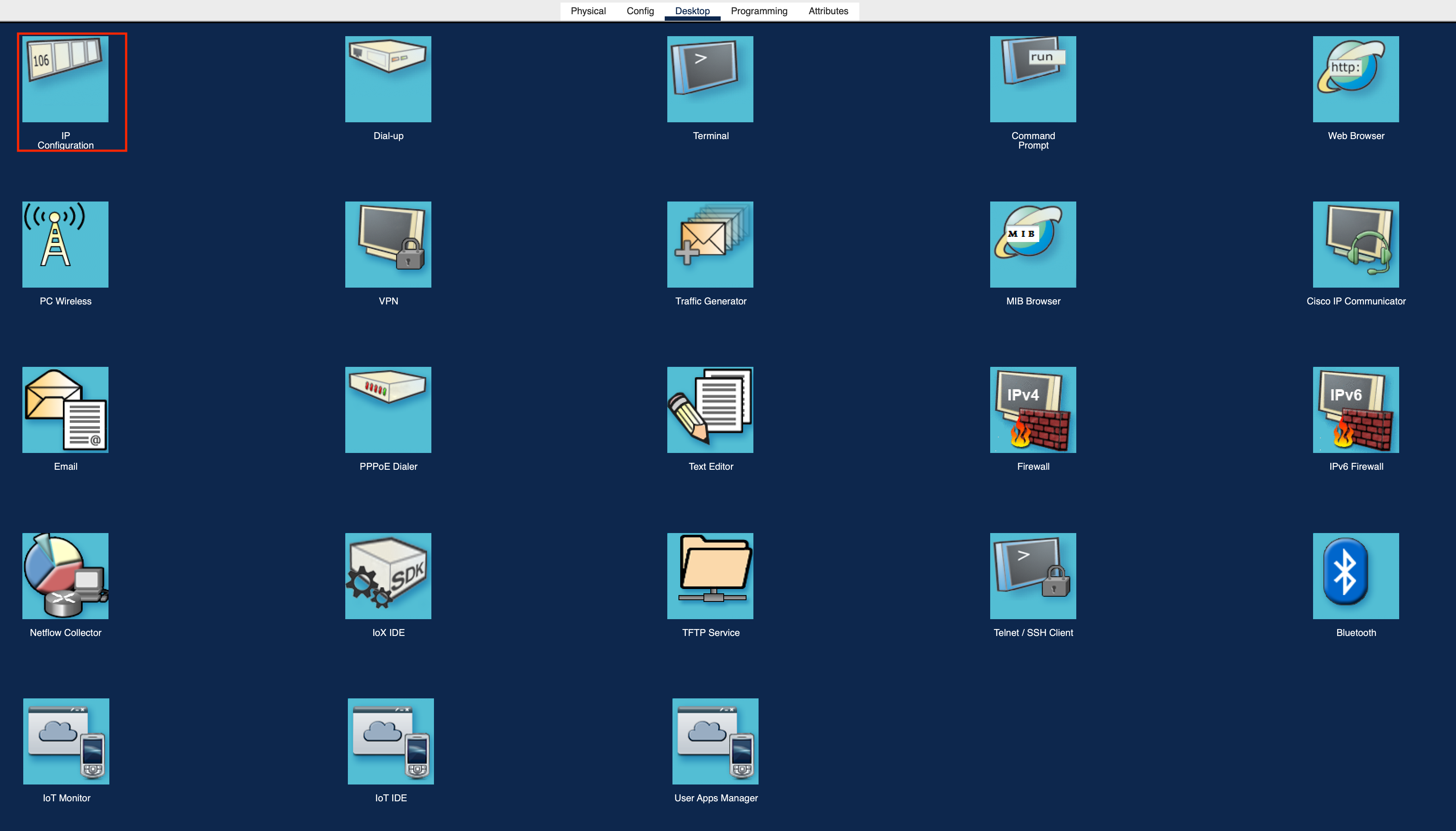Open the Terminal application
Viewport: 1456px width, 831px height.
click(710, 79)
